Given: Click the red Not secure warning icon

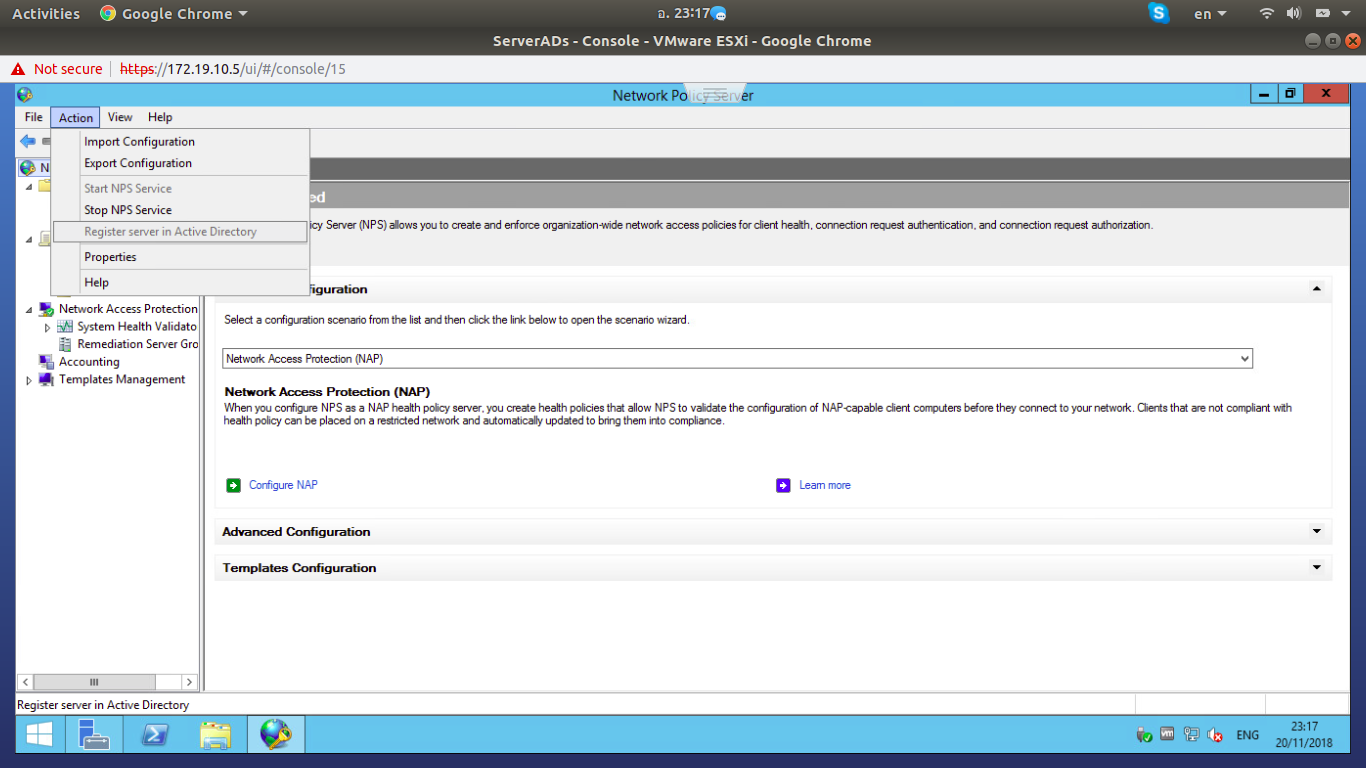Looking at the screenshot, I should 18,69.
